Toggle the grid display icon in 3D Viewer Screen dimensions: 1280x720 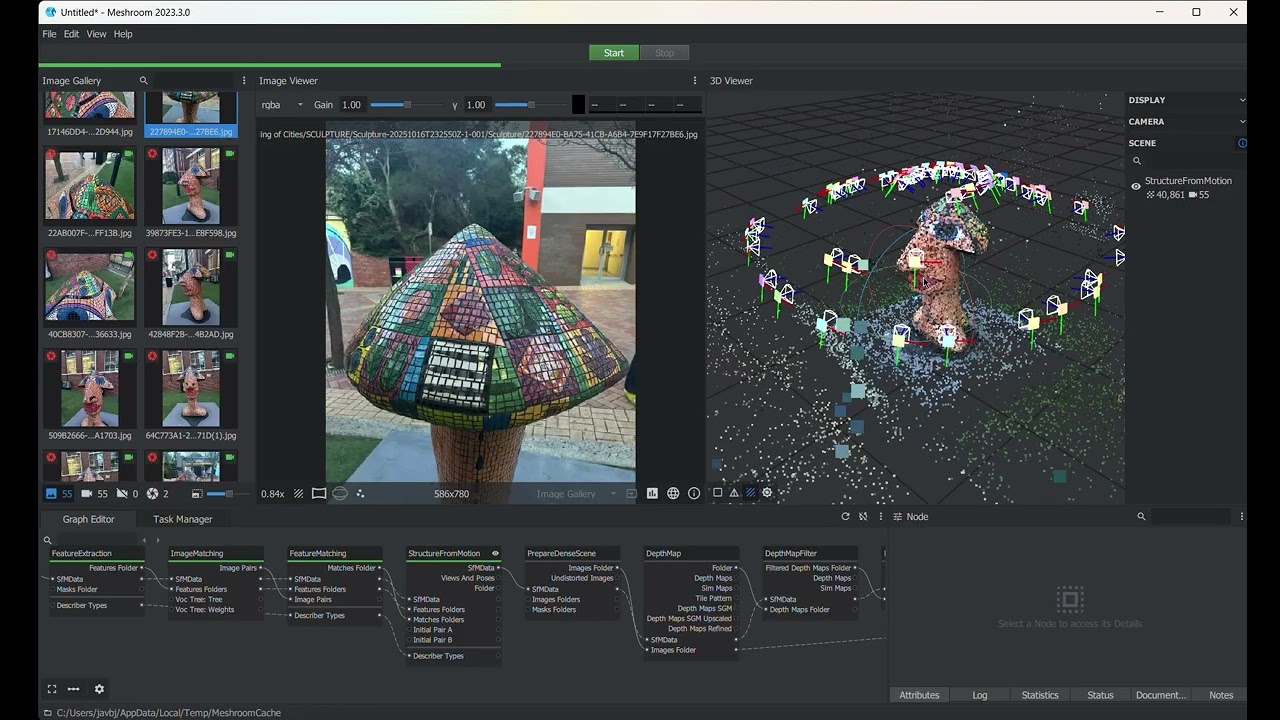click(x=751, y=492)
